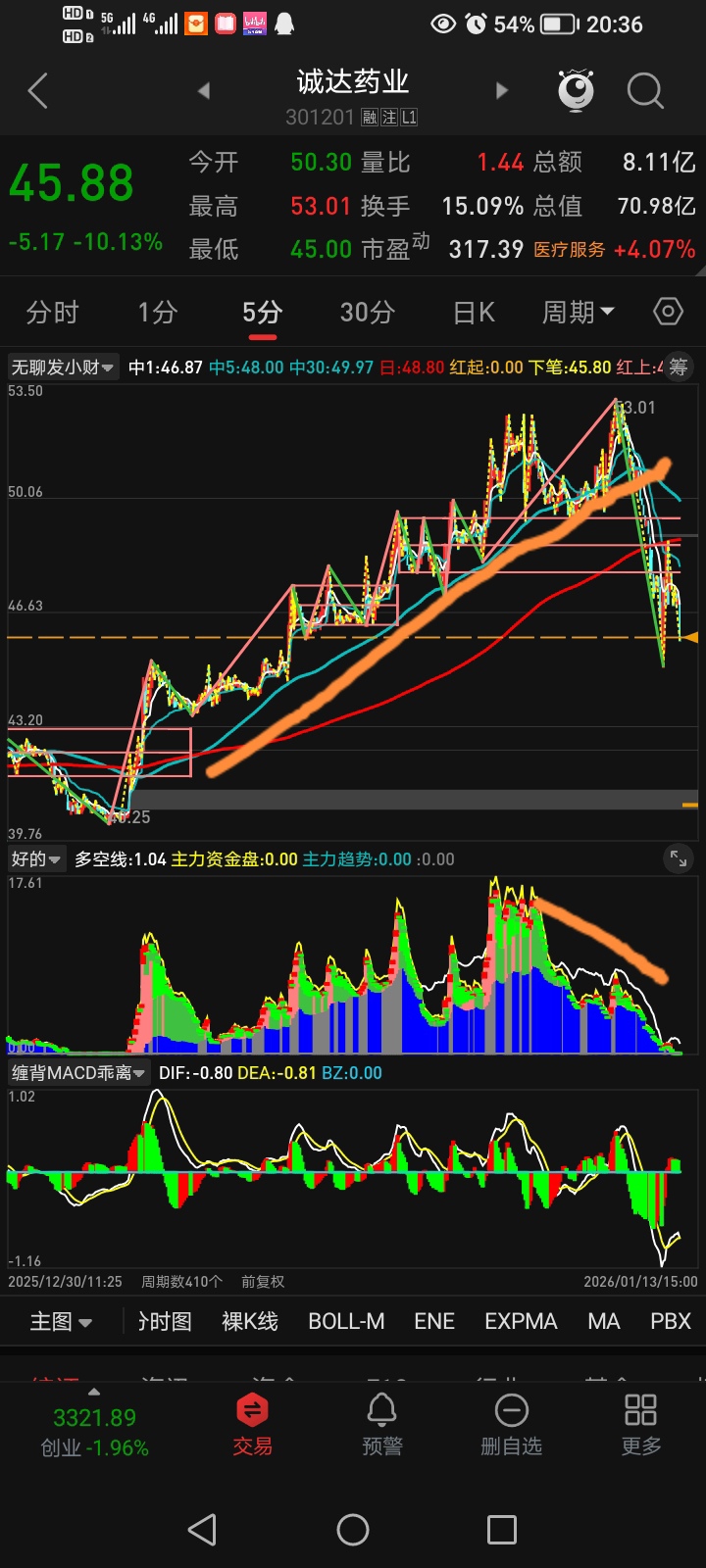Open the search magnifier icon
This screenshot has width=706, height=1568.
point(645,91)
